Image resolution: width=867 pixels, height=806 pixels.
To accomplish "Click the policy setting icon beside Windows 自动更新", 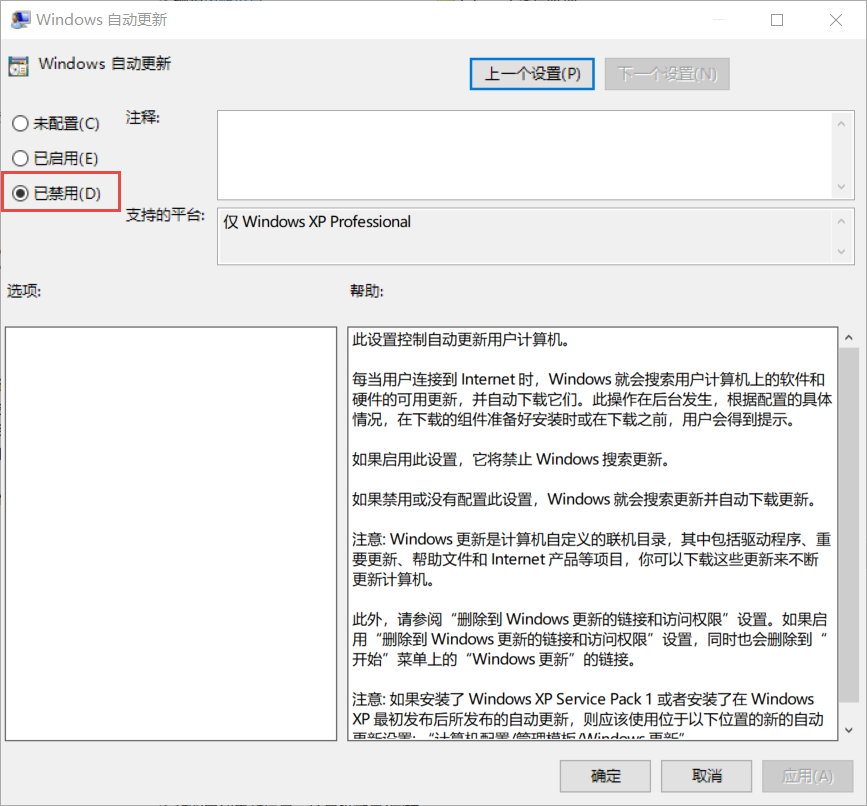I will pos(18,66).
